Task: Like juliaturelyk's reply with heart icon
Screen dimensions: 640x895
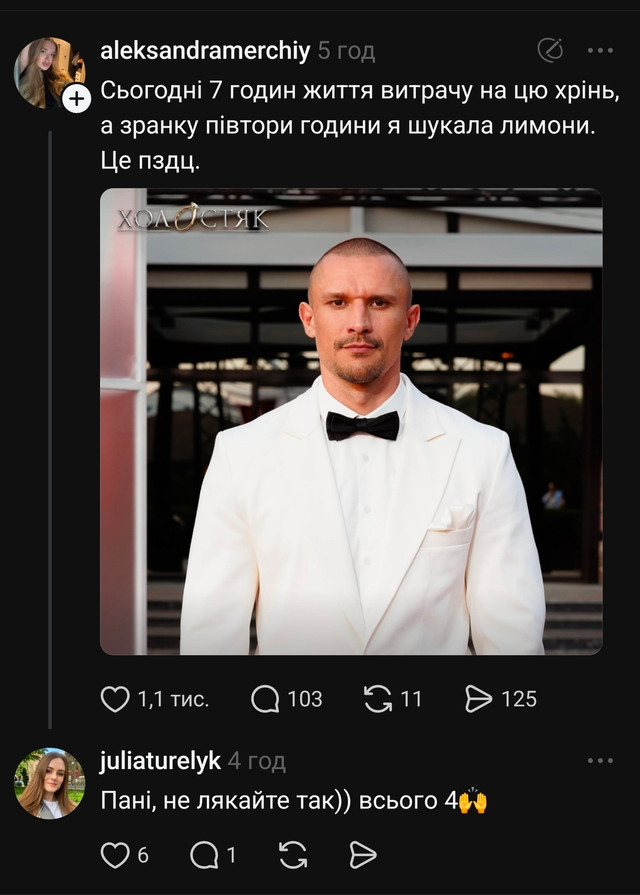Action: click(116, 854)
